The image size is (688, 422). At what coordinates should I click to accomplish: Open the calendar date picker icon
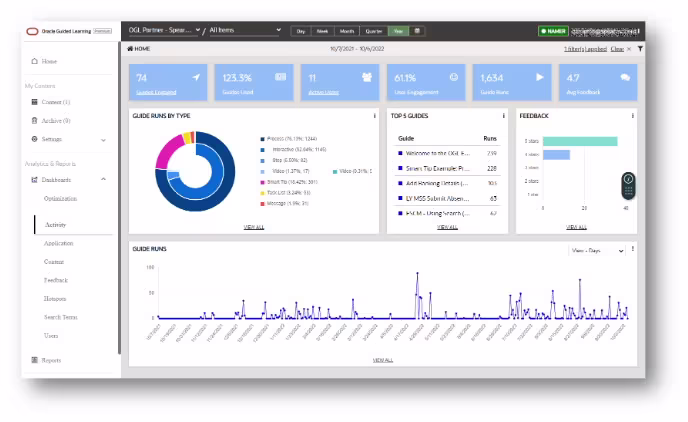pyautogui.click(x=417, y=31)
